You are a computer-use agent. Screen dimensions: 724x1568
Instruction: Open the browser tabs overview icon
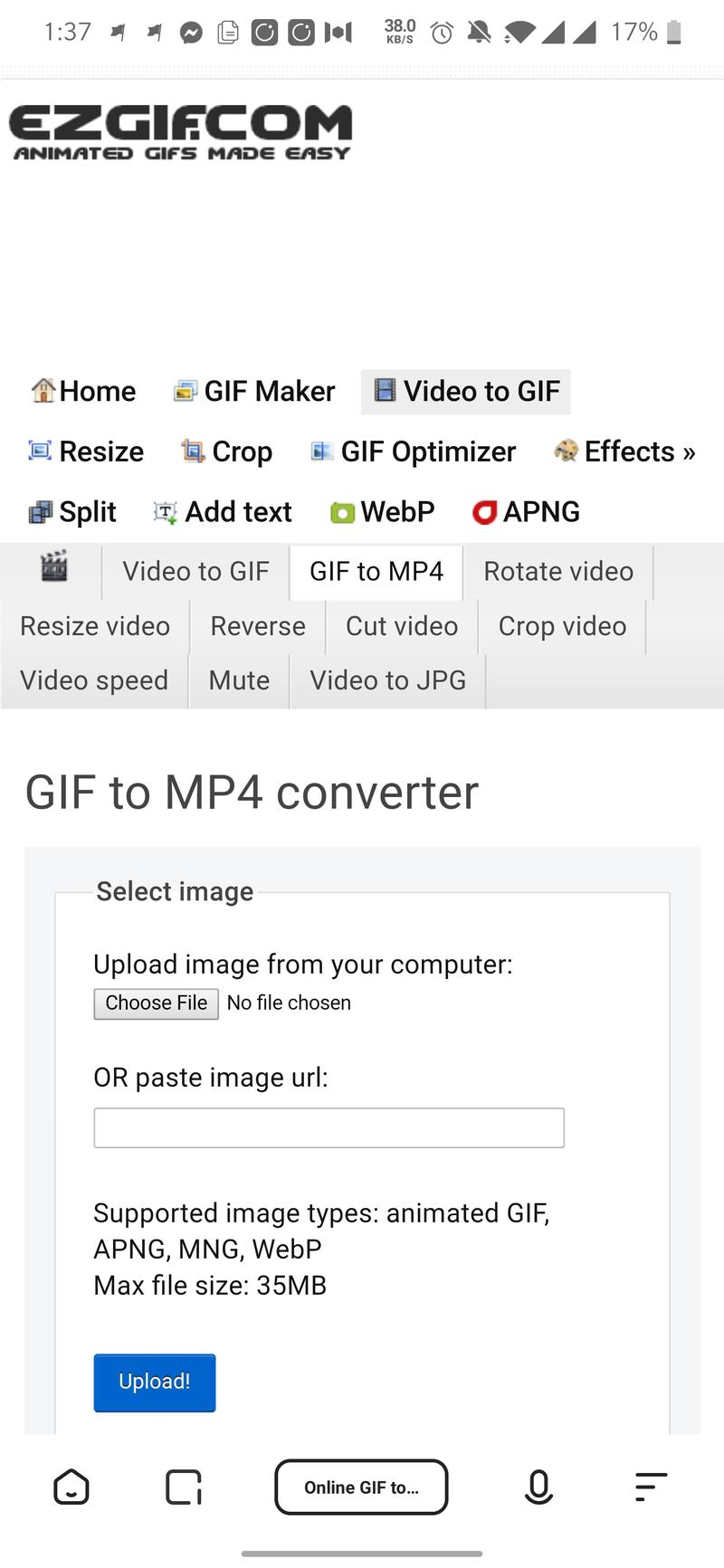pyautogui.click(x=184, y=1487)
